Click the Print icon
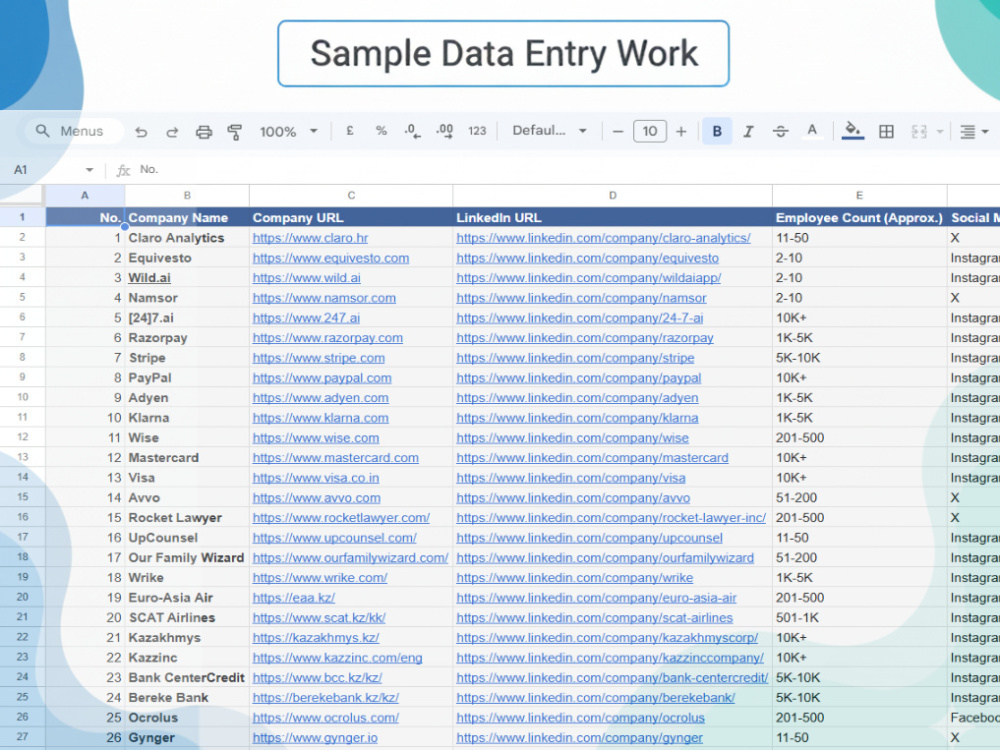 pos(203,132)
